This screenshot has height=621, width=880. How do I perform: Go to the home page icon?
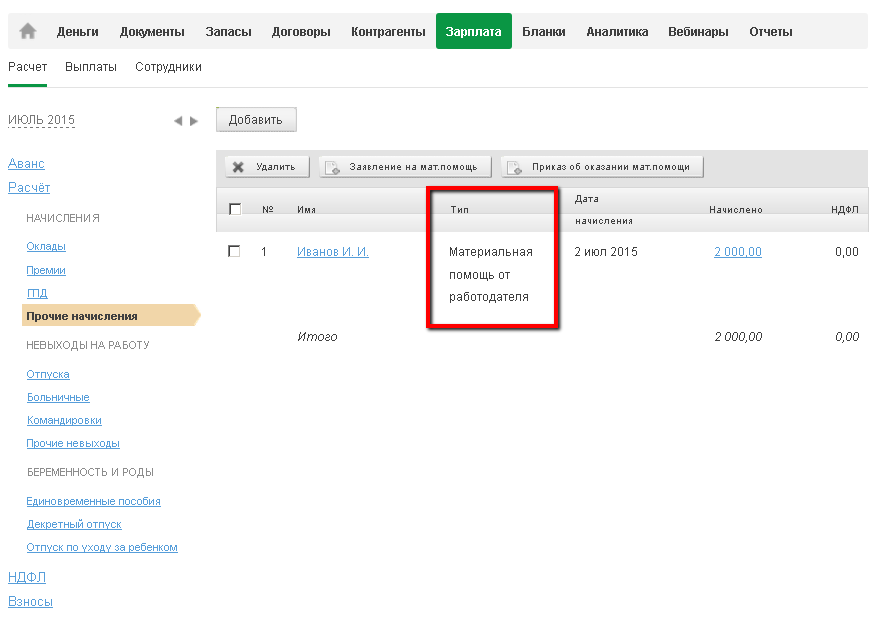[x=28, y=31]
